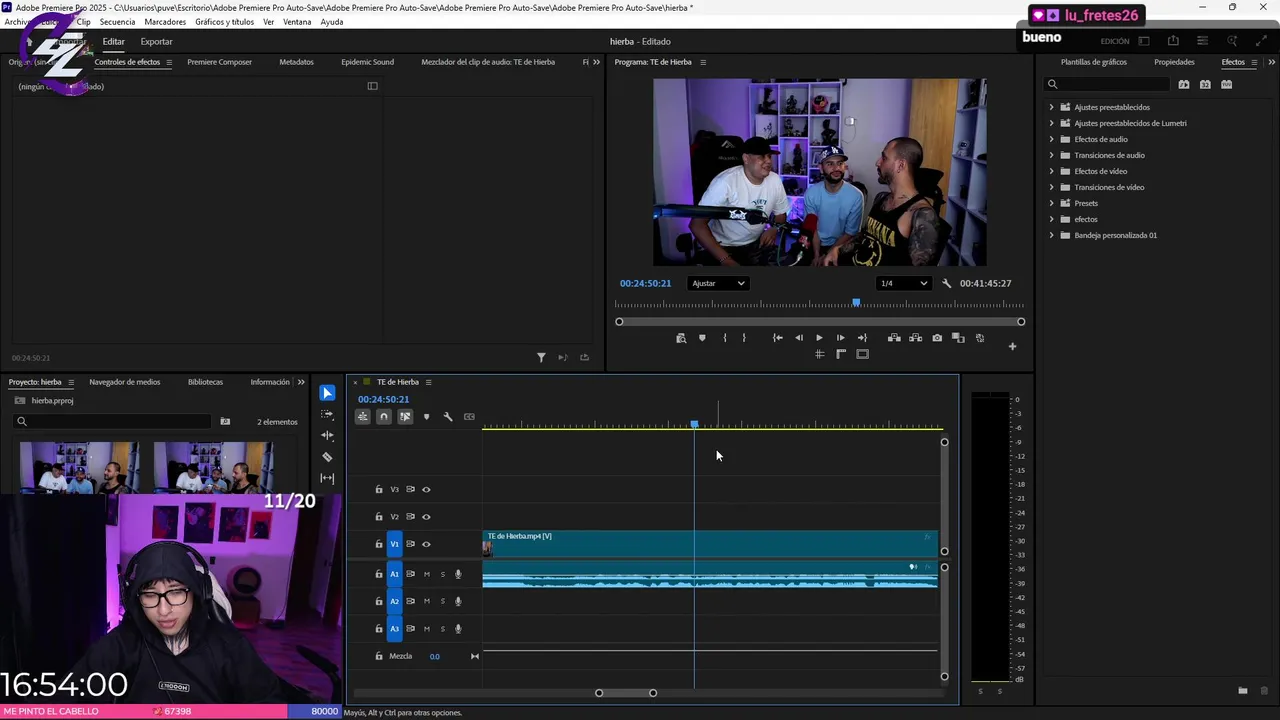Add marker in the Program monitor
The image size is (1280, 720).
coord(702,338)
